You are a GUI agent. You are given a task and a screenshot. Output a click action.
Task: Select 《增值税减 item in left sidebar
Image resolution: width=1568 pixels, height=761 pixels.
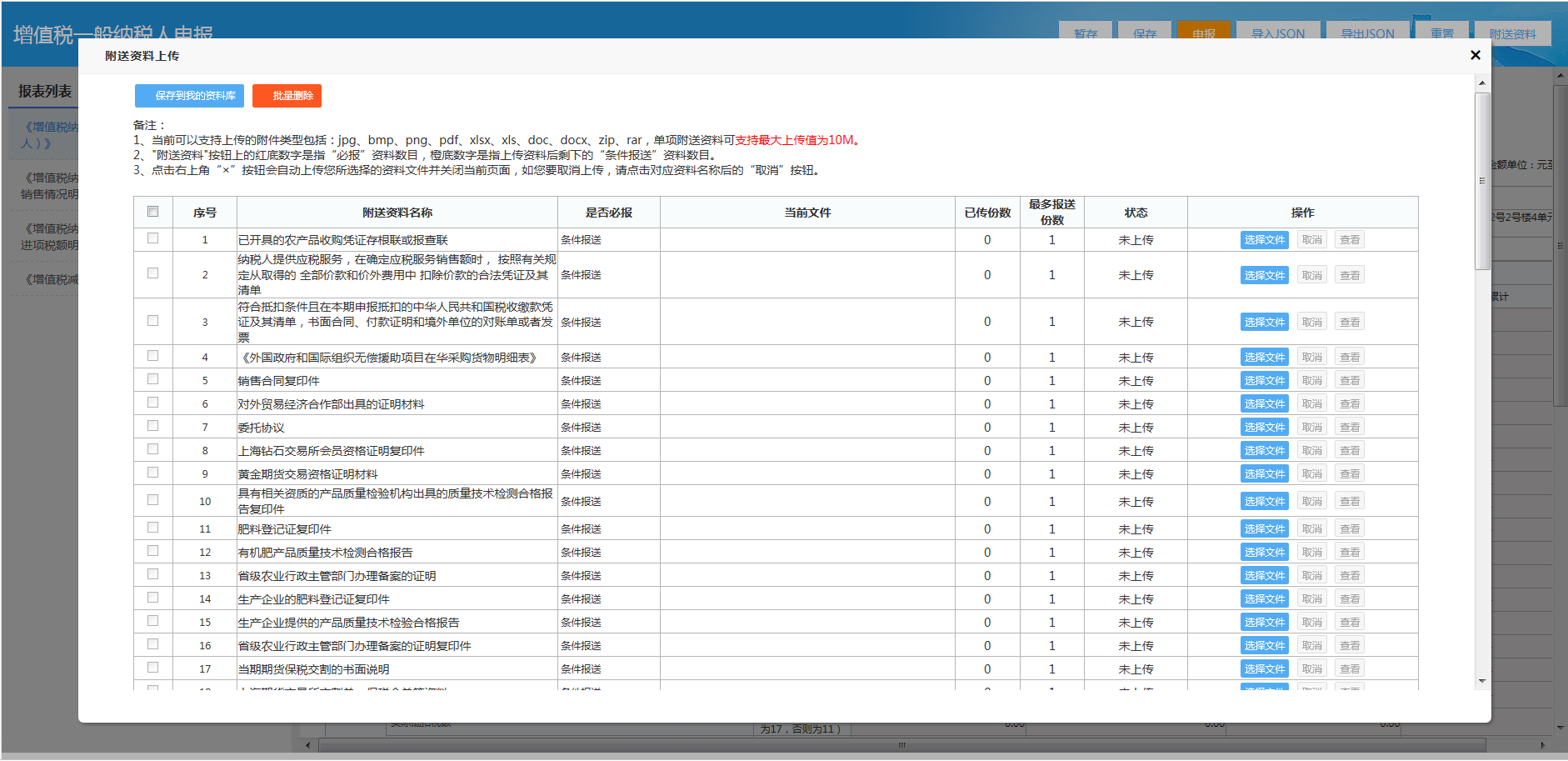(x=50, y=279)
